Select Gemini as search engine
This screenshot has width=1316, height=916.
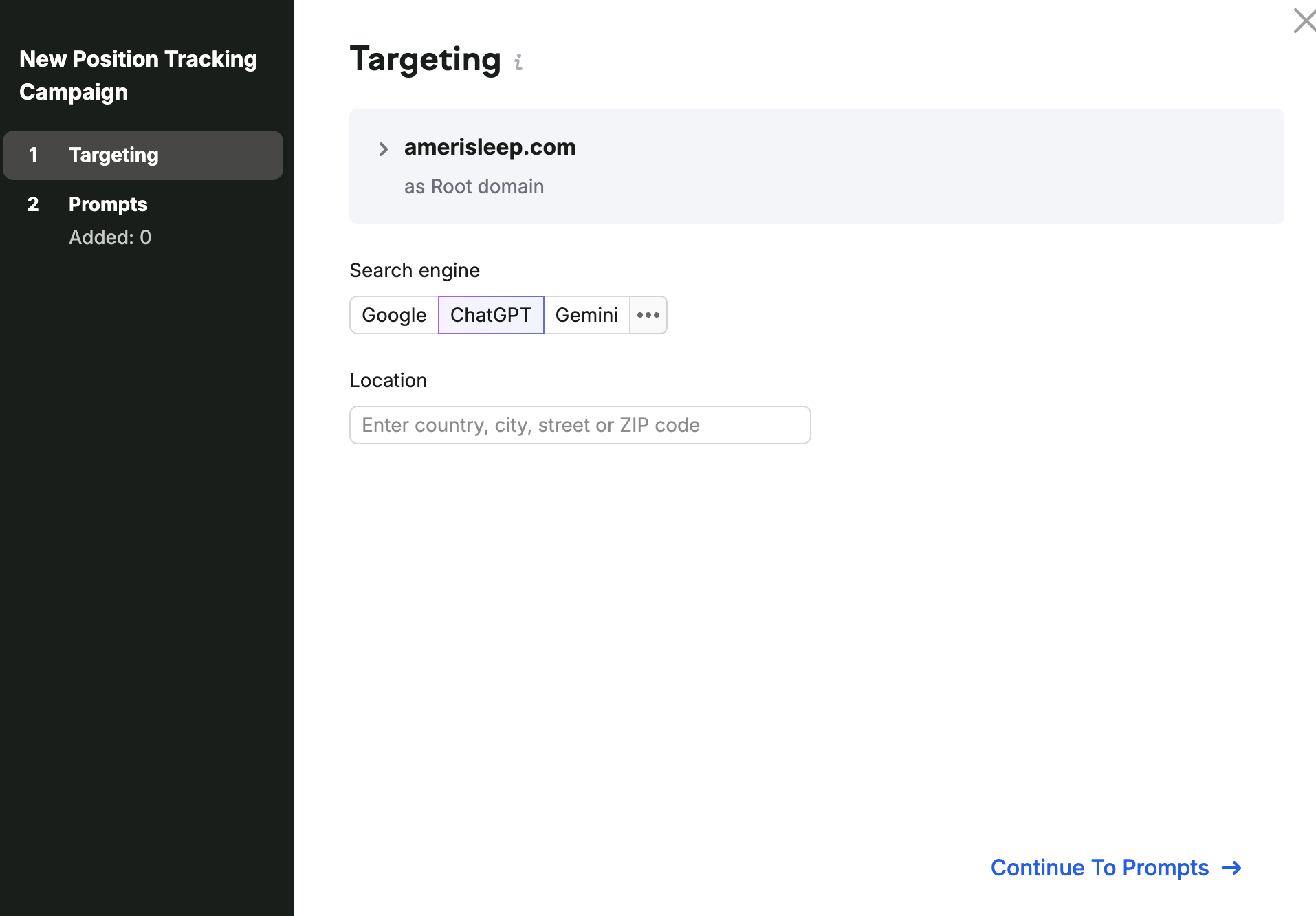(586, 315)
